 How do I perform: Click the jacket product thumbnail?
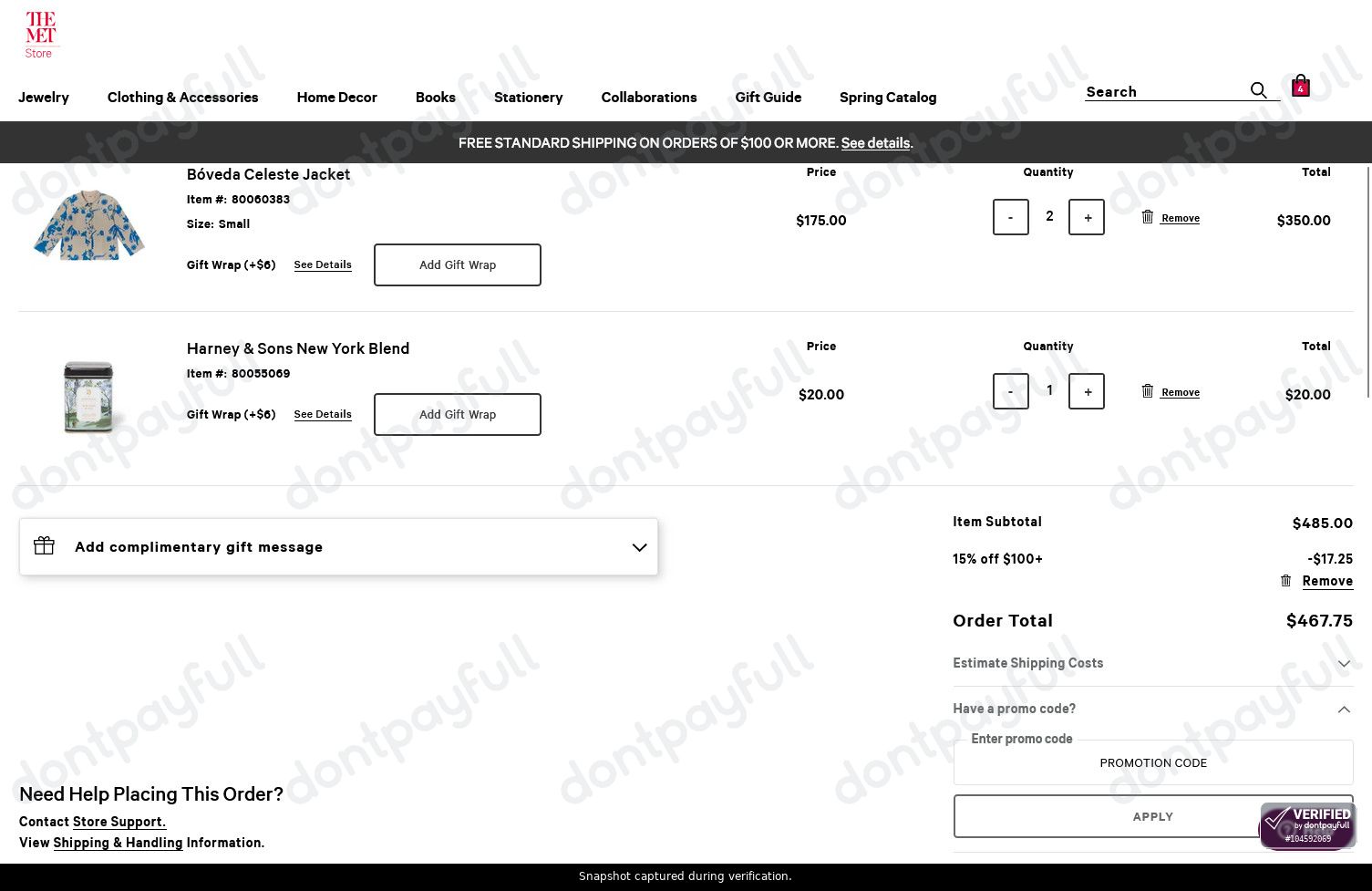tap(89, 225)
